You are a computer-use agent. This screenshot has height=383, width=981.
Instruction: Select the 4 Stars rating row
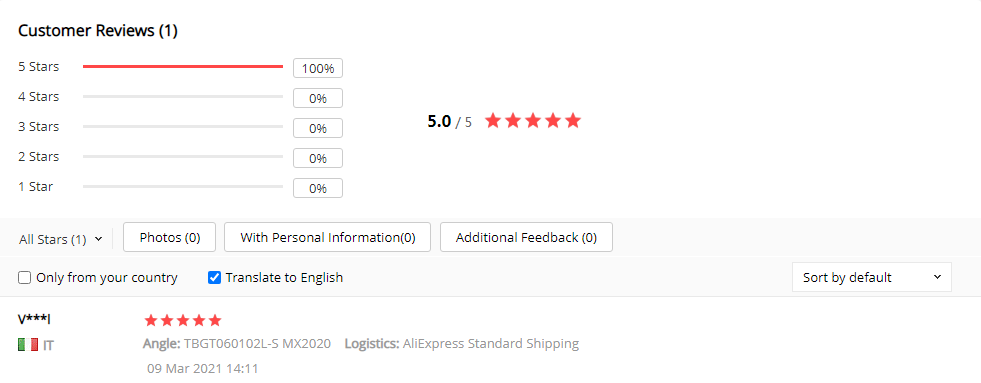coord(180,97)
